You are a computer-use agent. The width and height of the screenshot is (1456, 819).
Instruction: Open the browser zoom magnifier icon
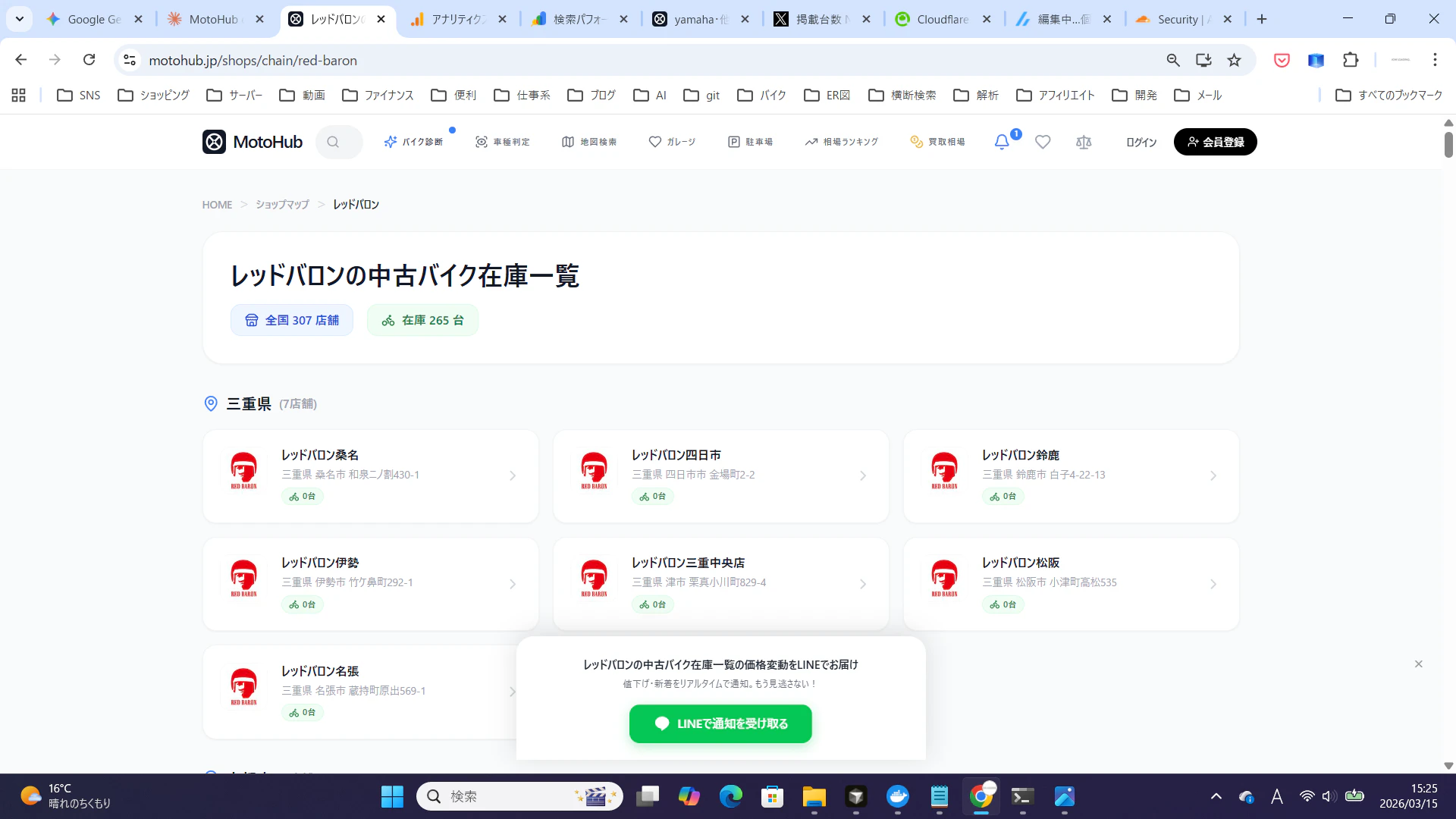[x=1173, y=60]
